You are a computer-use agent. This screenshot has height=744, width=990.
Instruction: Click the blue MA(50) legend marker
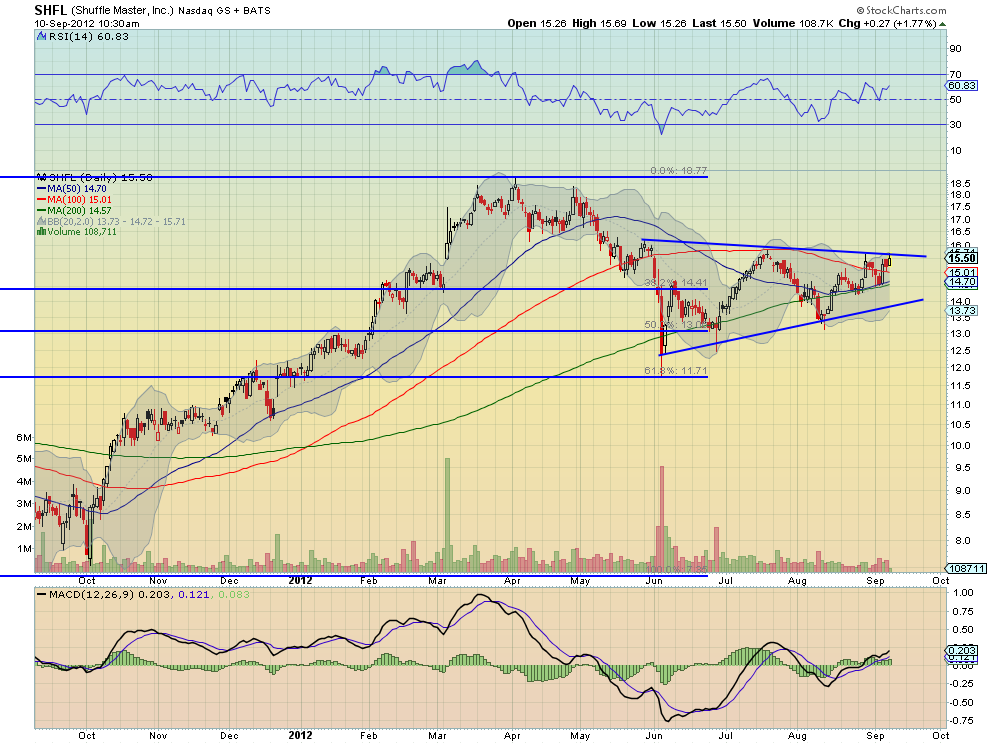point(39,188)
